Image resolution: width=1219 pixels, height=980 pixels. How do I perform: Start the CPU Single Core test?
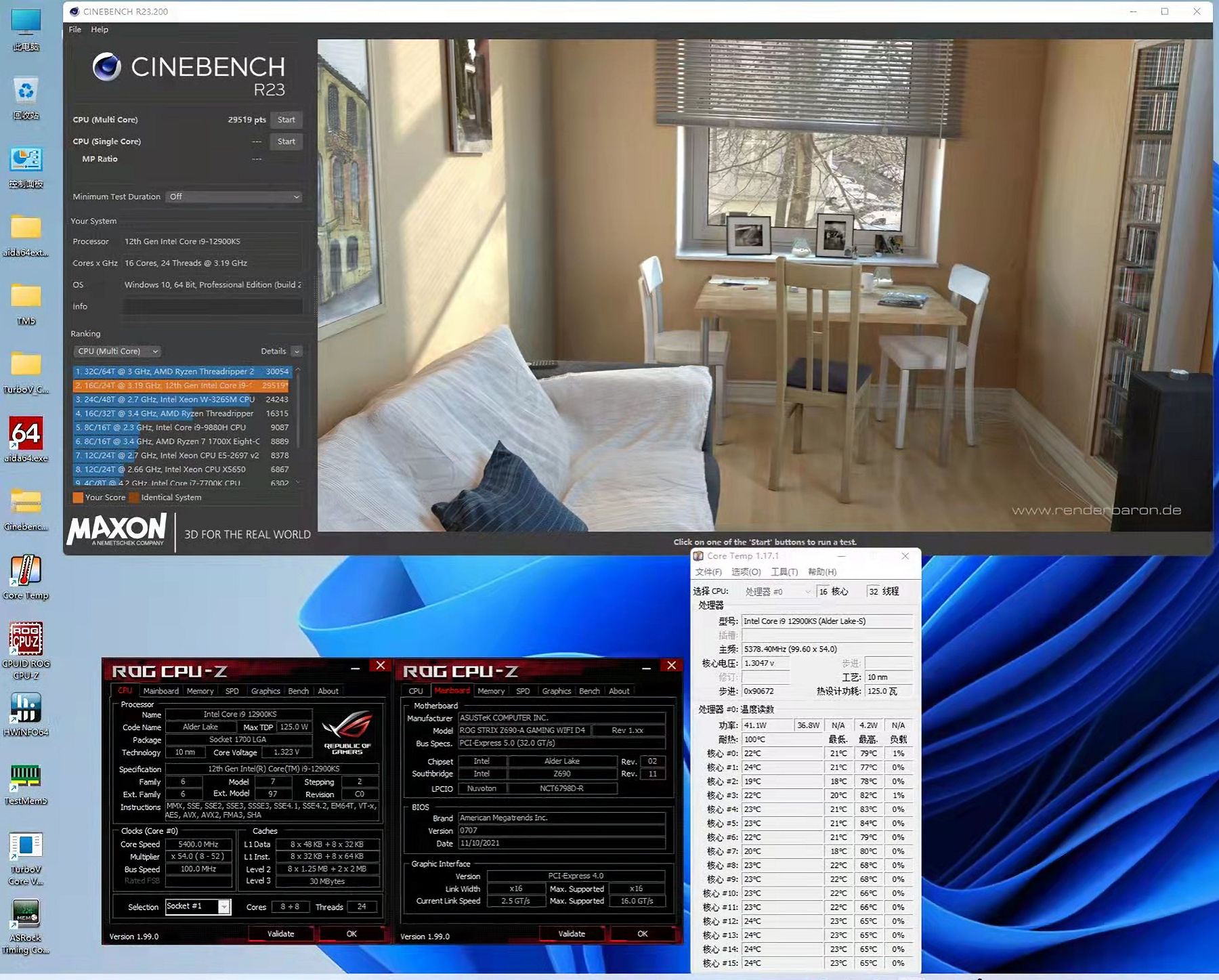(286, 142)
